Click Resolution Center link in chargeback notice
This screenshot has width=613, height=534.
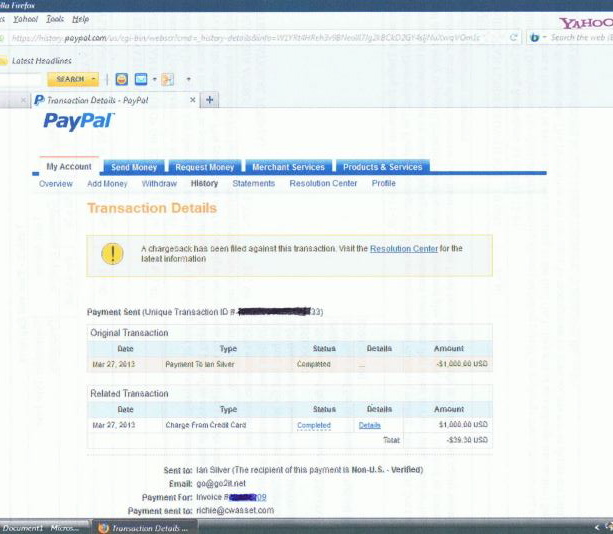click(404, 249)
